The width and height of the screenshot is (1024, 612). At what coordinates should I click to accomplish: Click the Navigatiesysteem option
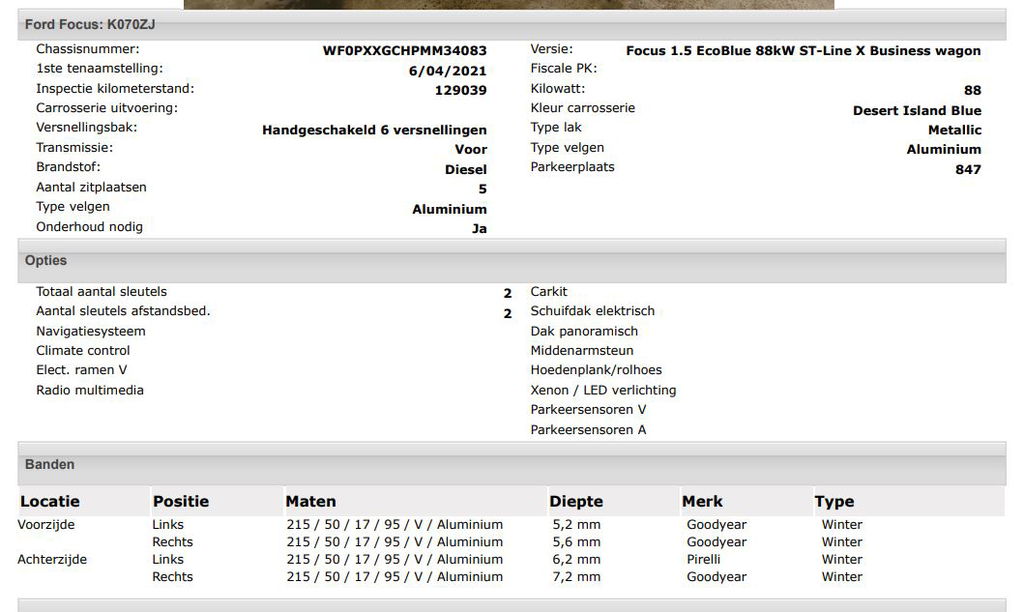(91, 331)
